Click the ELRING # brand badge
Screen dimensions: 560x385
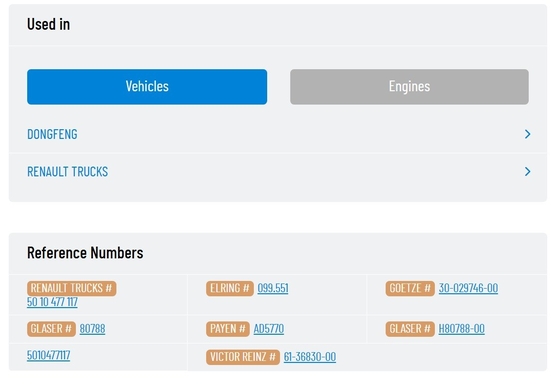click(x=230, y=288)
